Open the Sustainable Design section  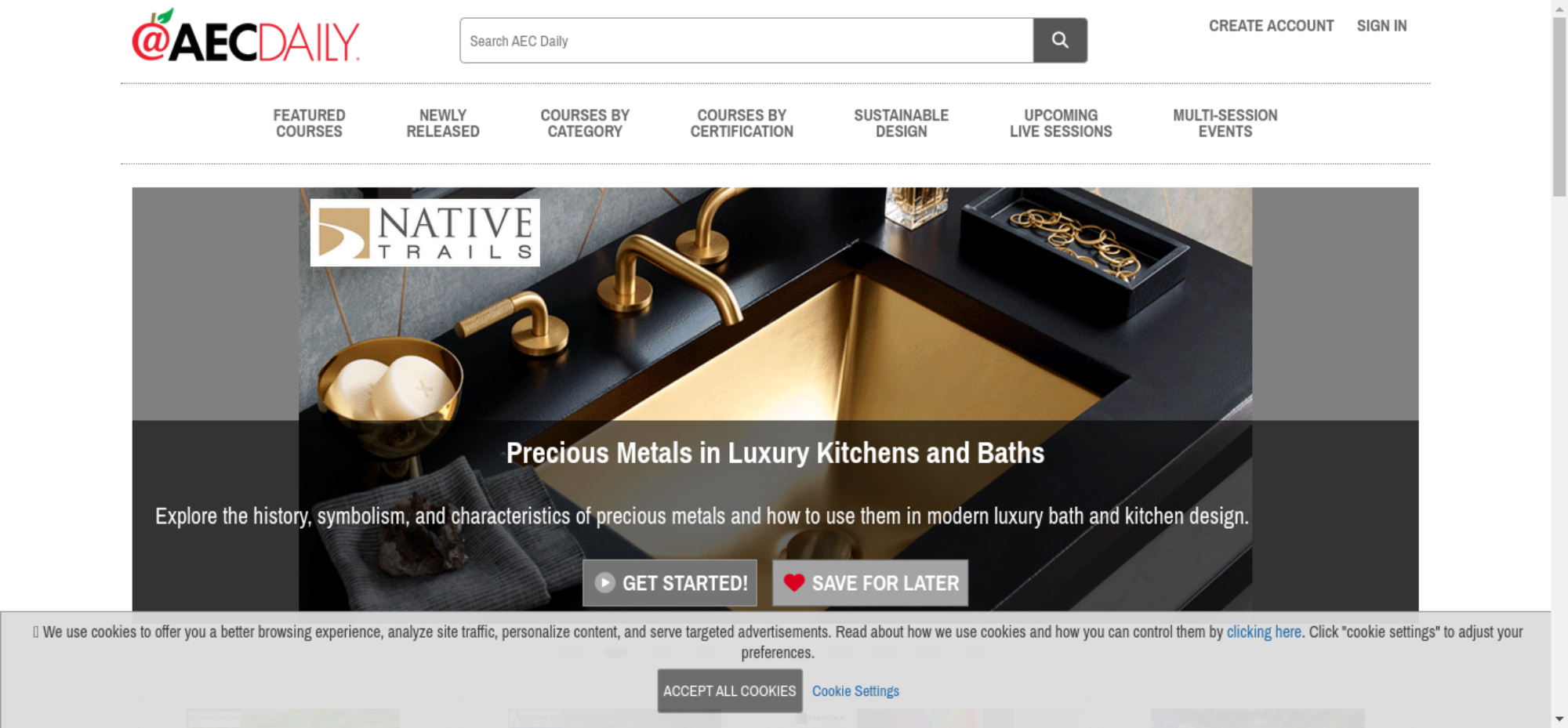click(902, 123)
